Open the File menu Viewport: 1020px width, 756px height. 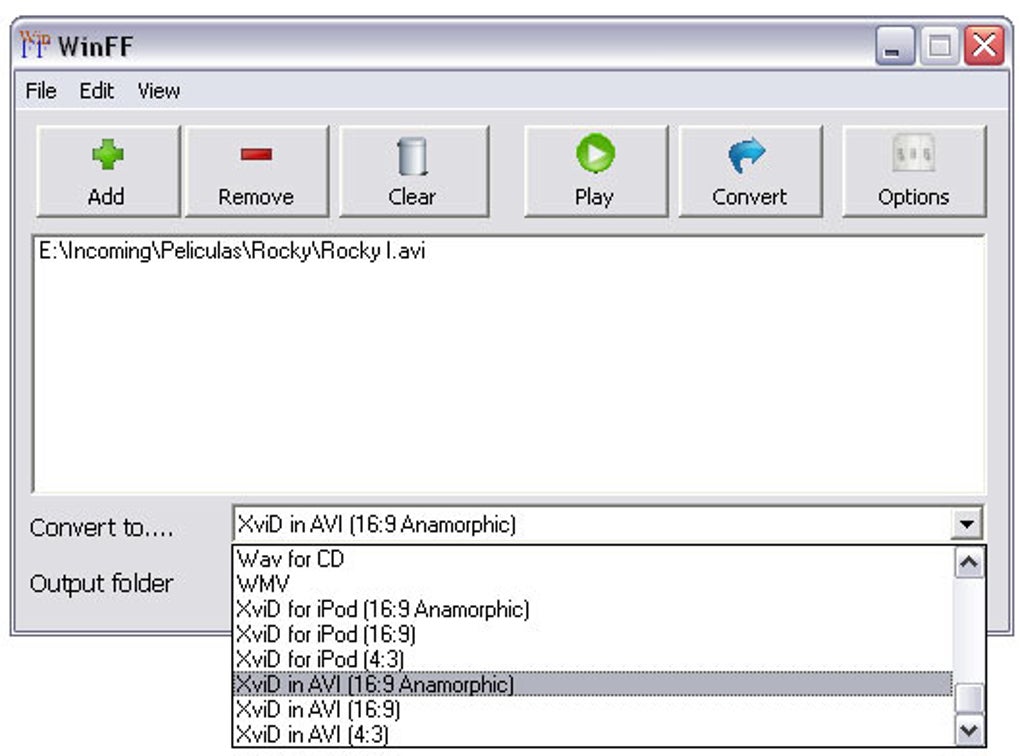click(x=41, y=90)
